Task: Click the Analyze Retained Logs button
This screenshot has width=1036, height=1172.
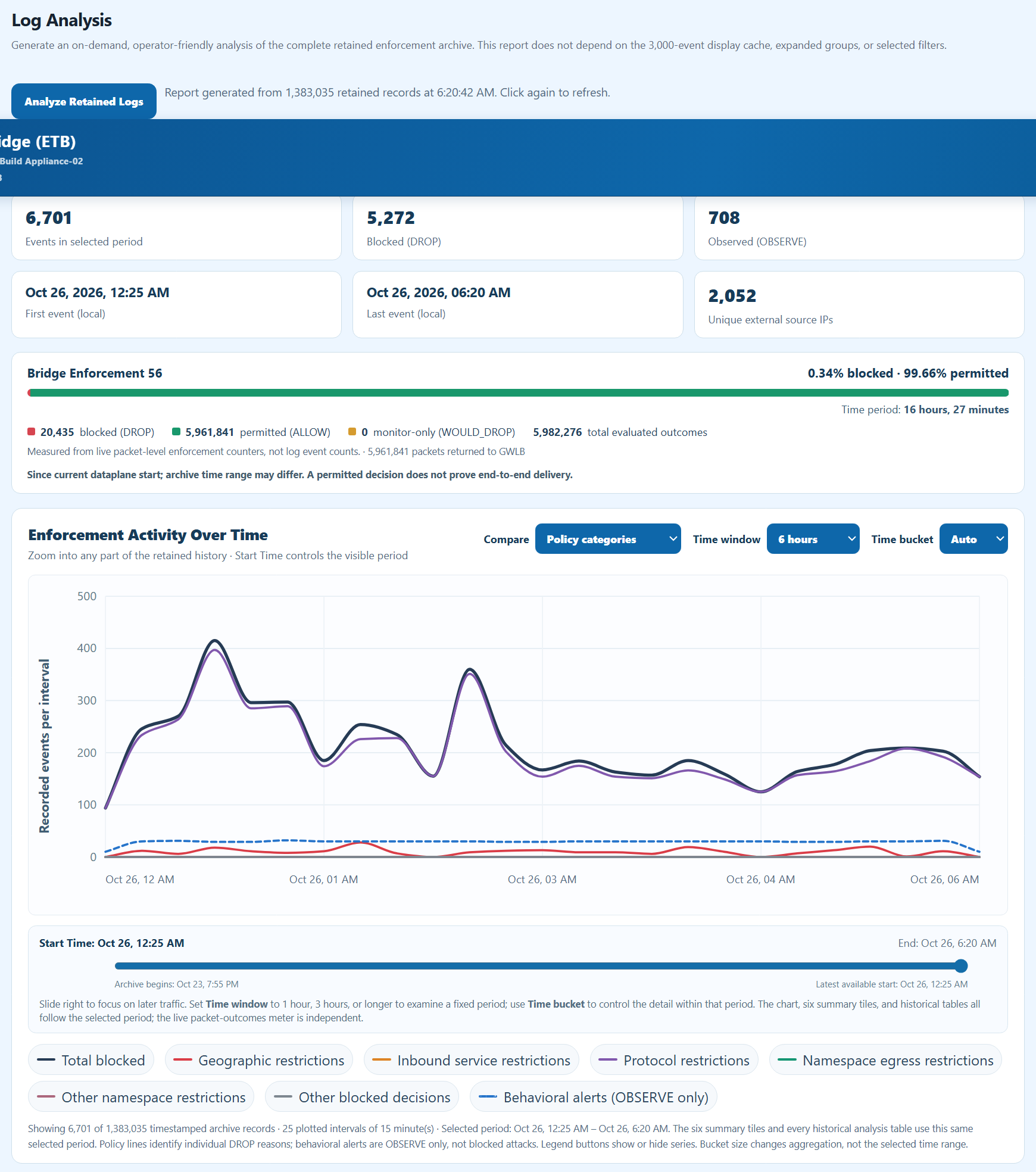Action: click(84, 101)
